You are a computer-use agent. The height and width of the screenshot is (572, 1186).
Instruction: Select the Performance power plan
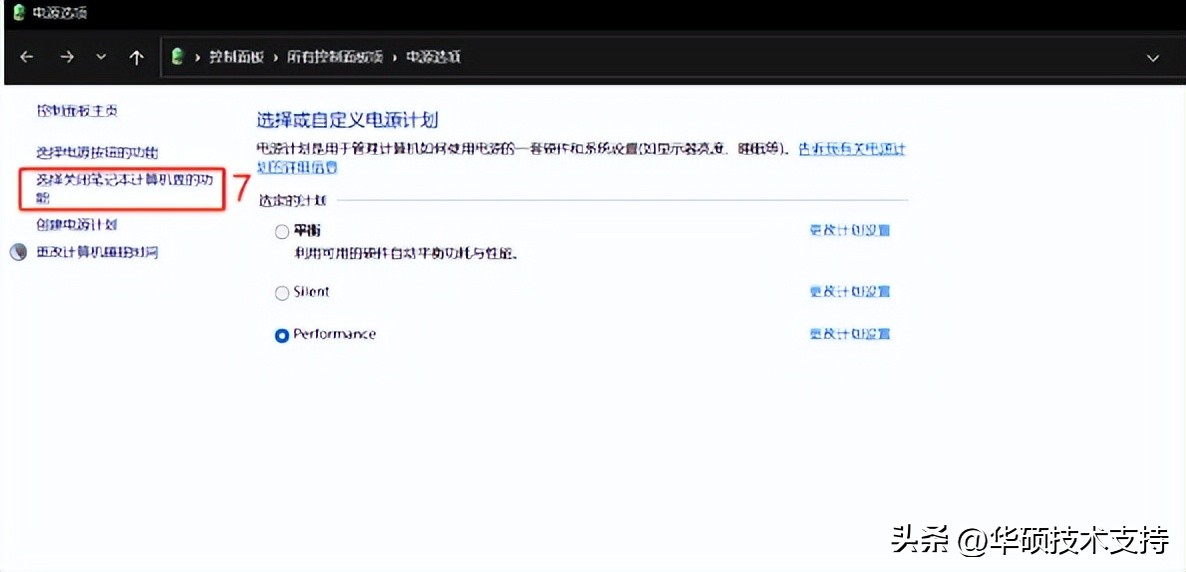tap(282, 335)
